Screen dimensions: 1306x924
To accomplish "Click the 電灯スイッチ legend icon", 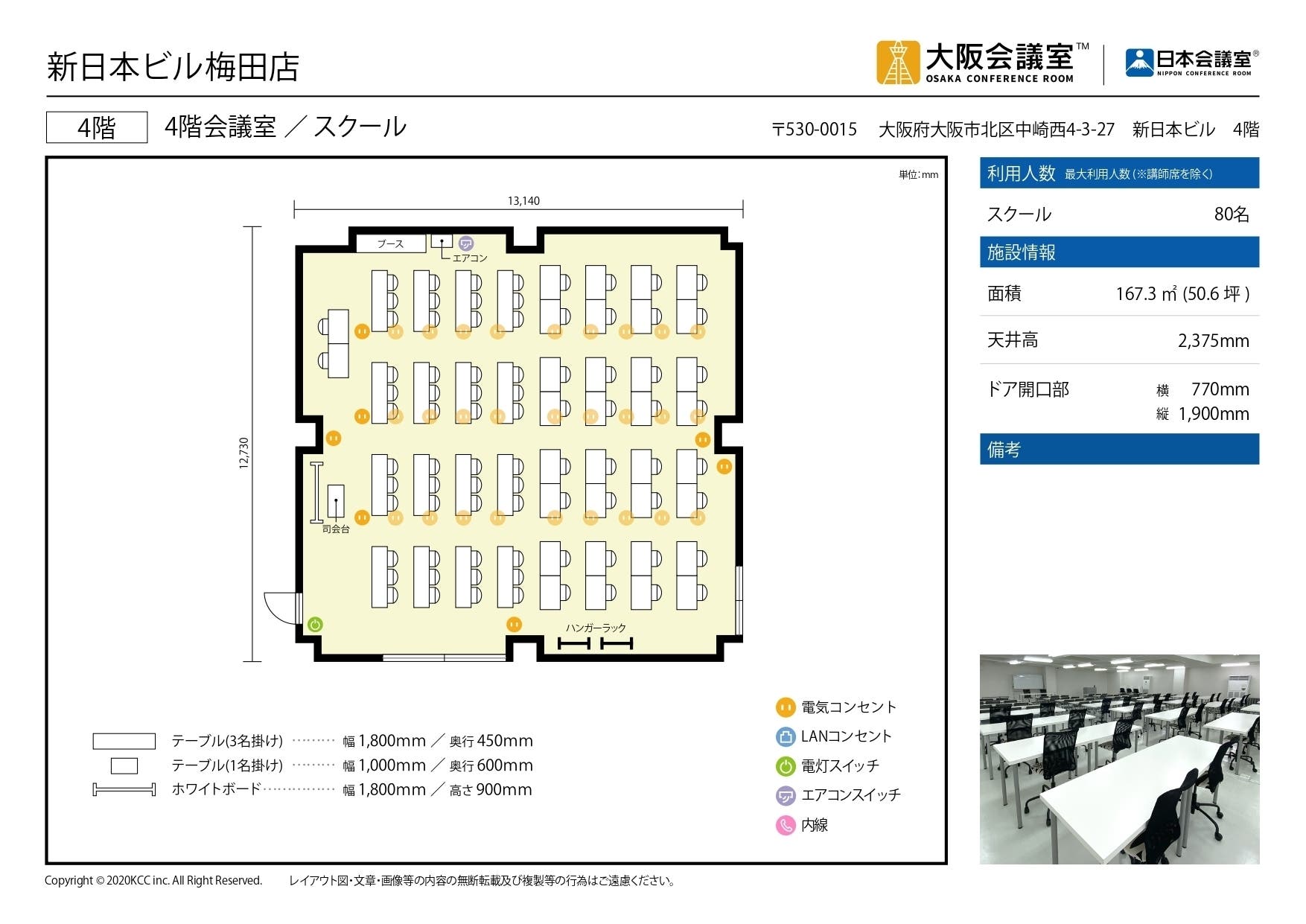I will point(785,765).
